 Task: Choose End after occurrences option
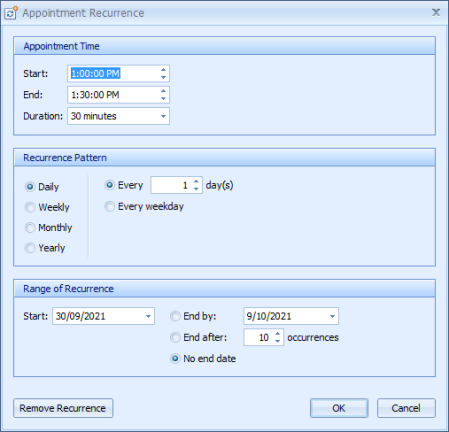click(x=199, y=337)
